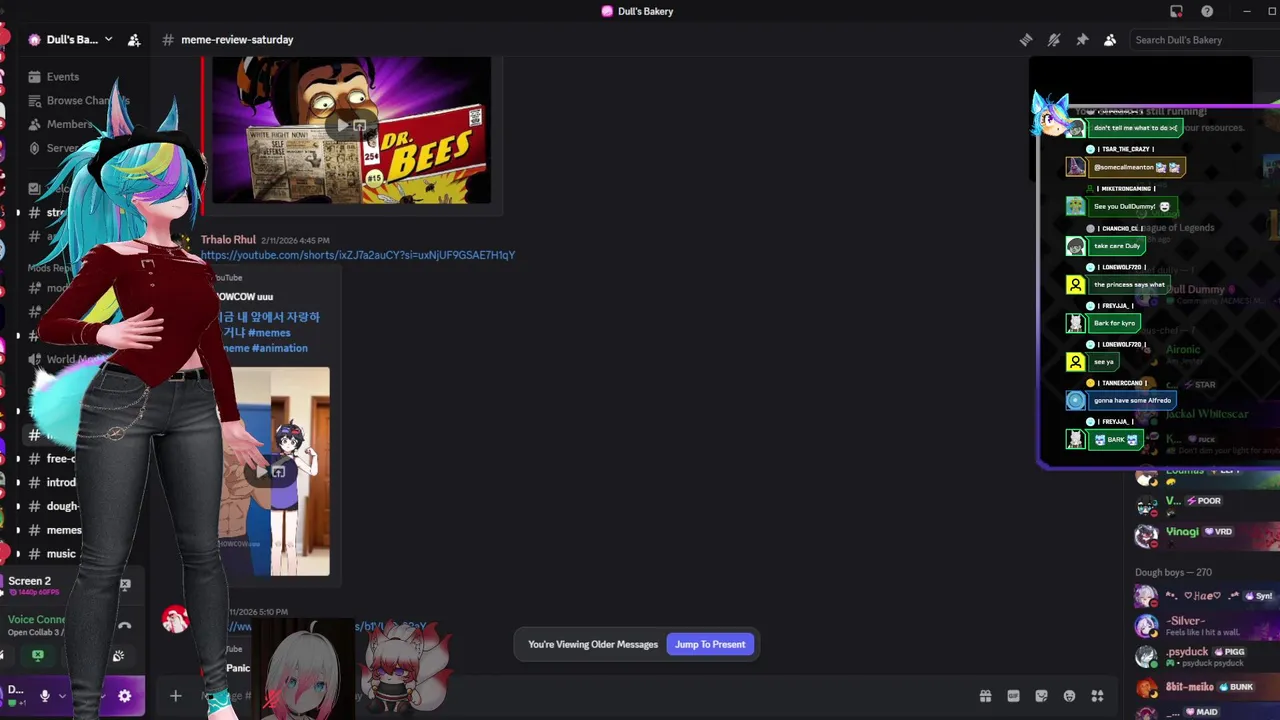1280x720 pixels.
Task: Open the inbox icon in title bar
Action: 1176,11
